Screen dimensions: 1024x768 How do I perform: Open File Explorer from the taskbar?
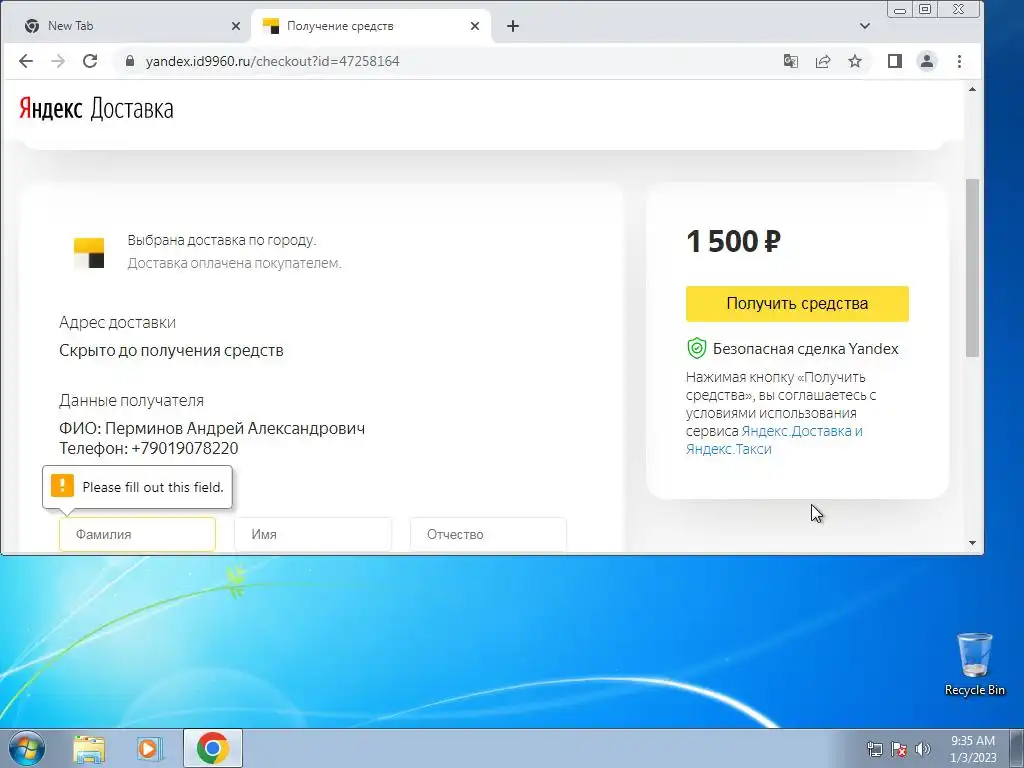89,749
